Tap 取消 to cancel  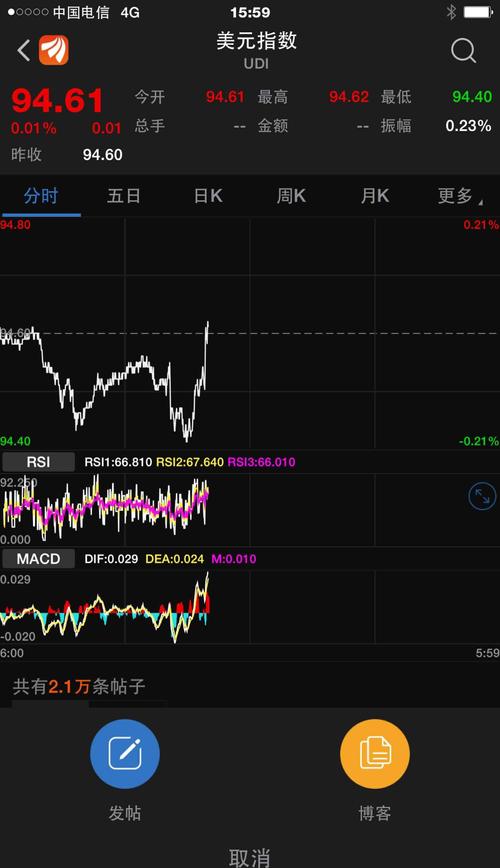pyautogui.click(x=250, y=857)
